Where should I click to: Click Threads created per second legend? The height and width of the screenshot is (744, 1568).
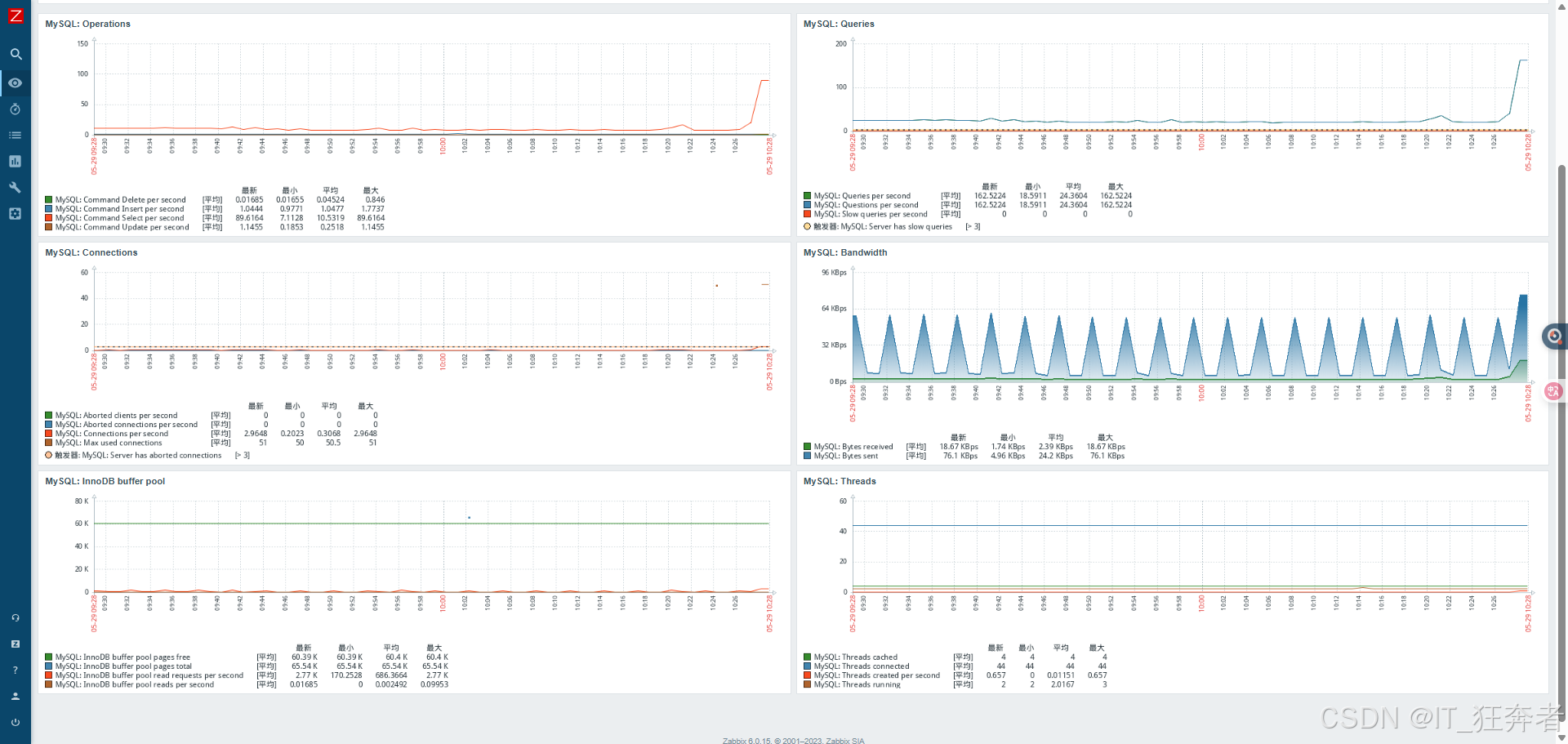pos(877,675)
